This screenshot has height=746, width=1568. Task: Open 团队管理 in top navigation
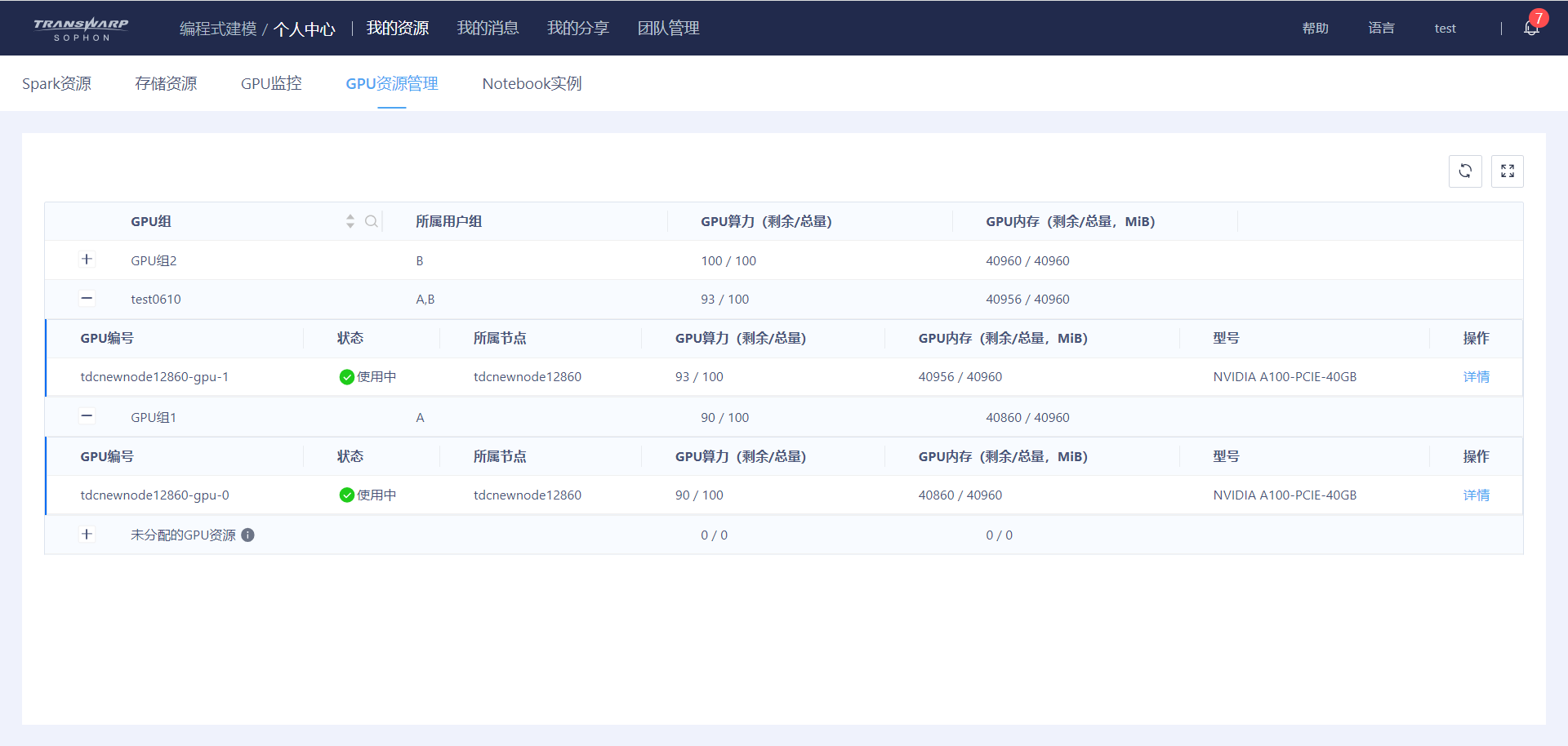[x=668, y=29]
